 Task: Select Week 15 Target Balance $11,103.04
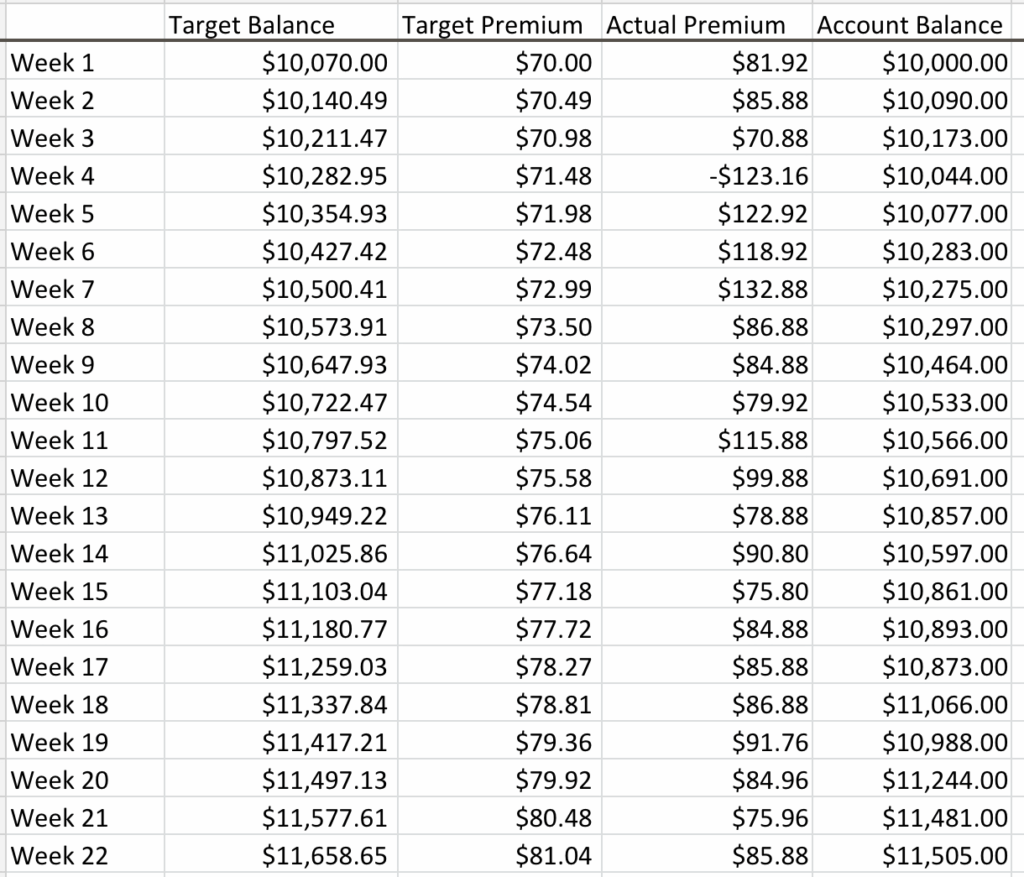(x=324, y=592)
